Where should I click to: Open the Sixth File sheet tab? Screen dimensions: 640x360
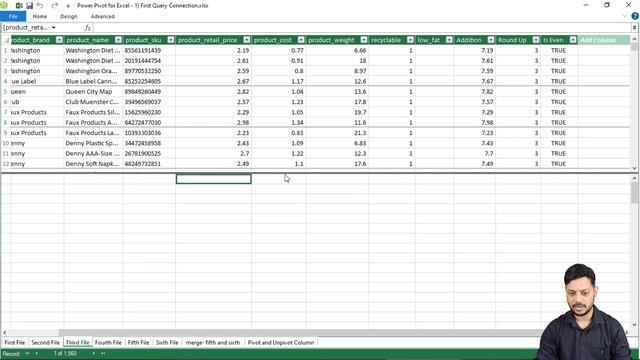click(167, 342)
